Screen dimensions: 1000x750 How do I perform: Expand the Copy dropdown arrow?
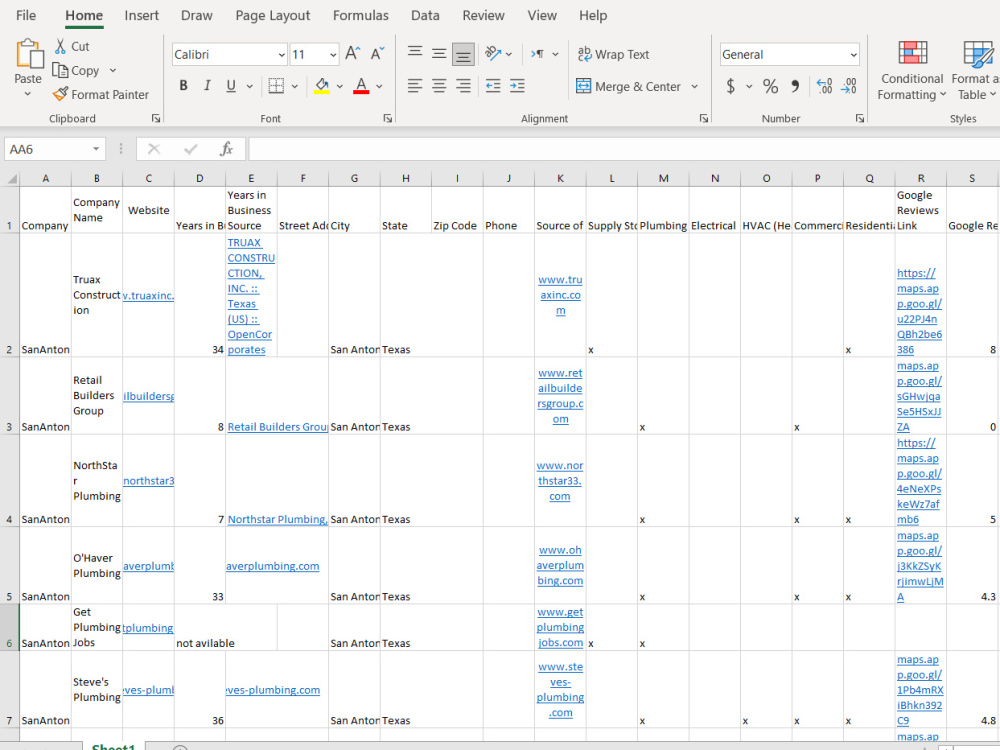coord(113,70)
